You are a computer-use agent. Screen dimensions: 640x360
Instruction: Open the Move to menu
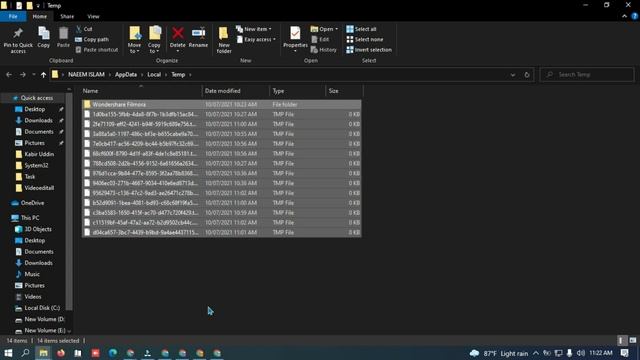coord(134,40)
